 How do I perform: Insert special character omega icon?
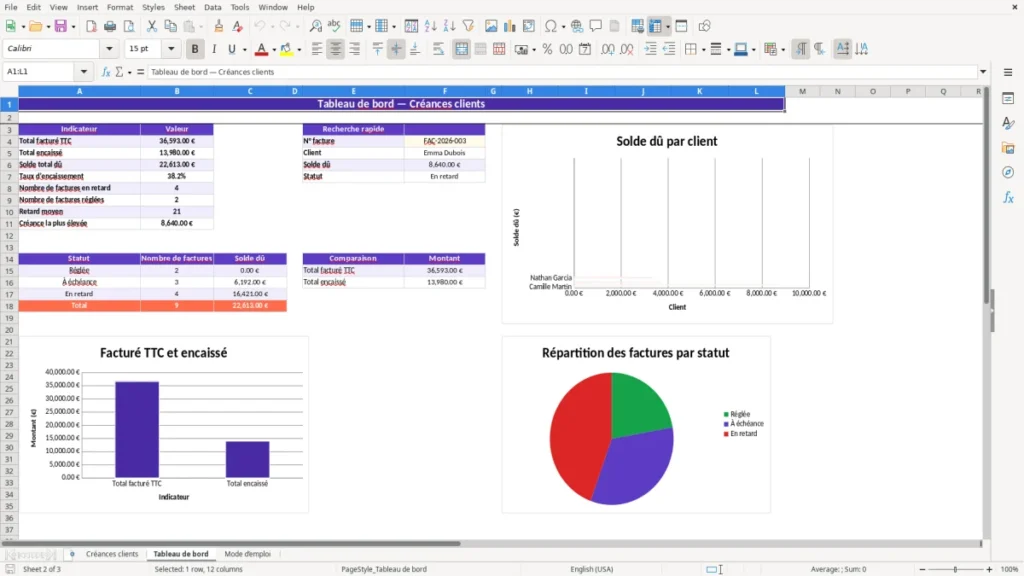[x=551, y=26]
